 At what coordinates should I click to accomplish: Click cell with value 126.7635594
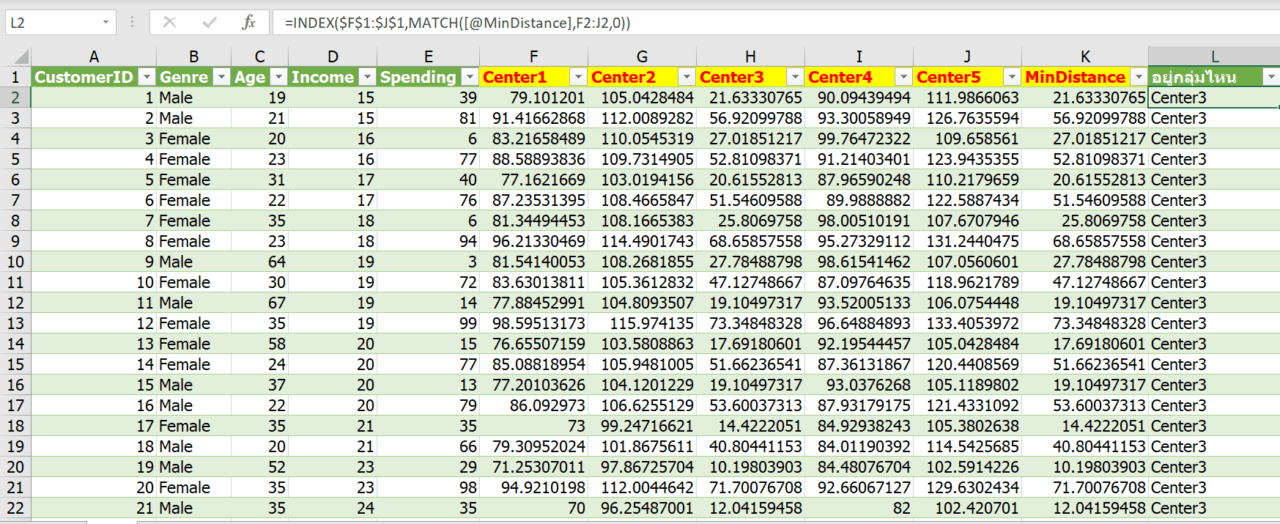967,118
